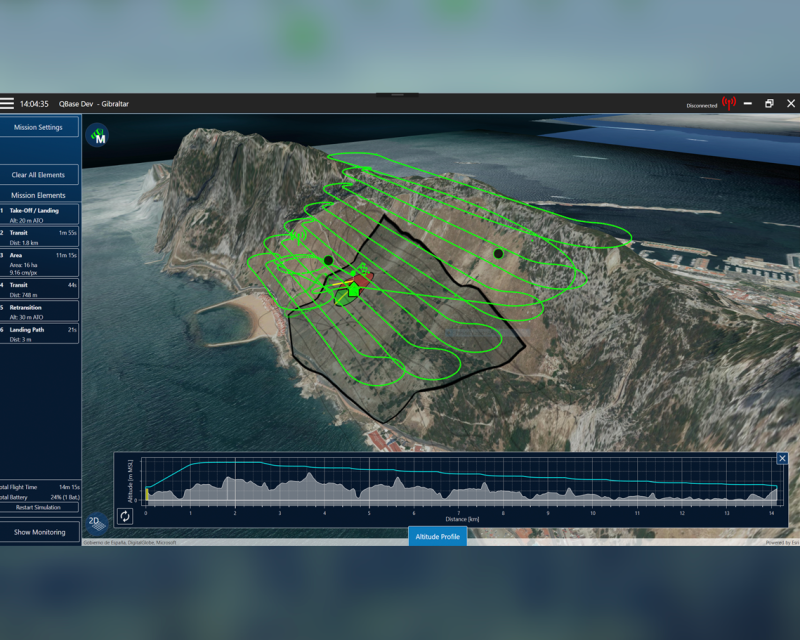
Task: Click the red disconnected antenna icon
Action: [728, 103]
